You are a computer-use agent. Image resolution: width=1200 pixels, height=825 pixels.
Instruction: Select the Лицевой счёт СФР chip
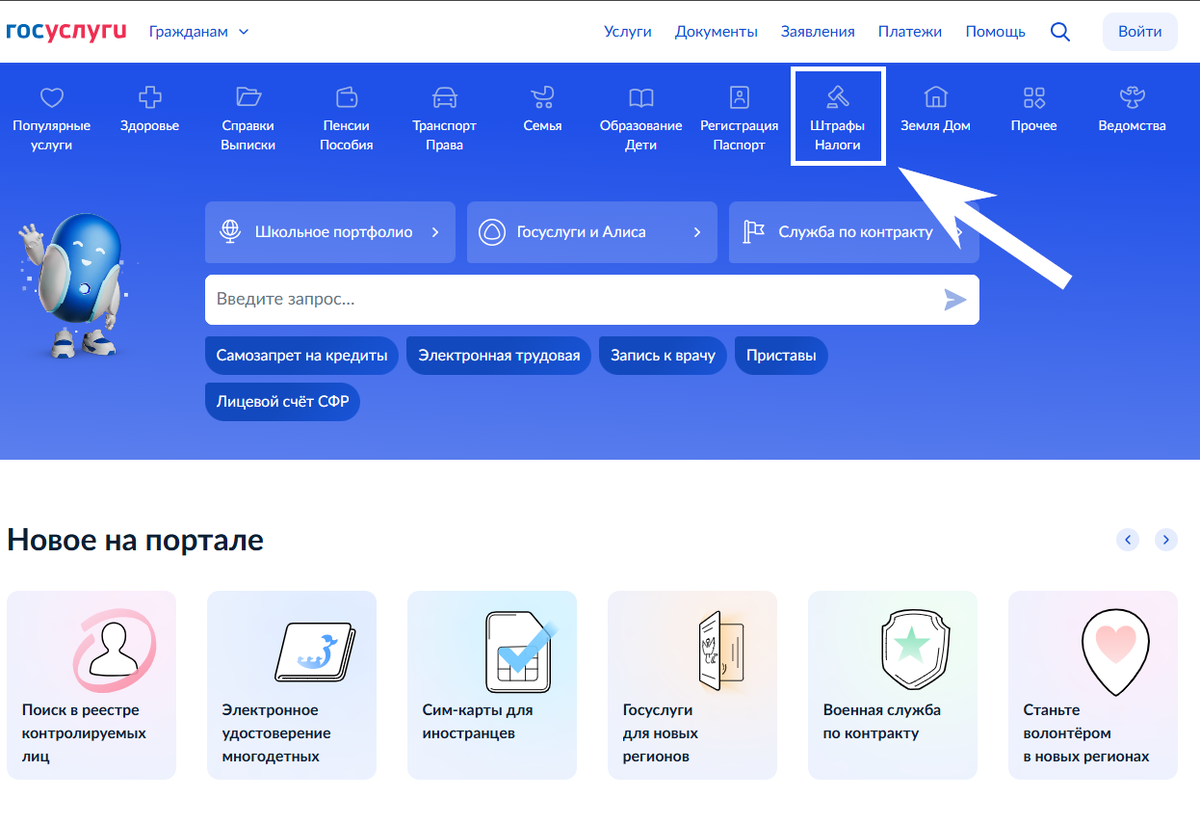pyautogui.click(x=283, y=403)
